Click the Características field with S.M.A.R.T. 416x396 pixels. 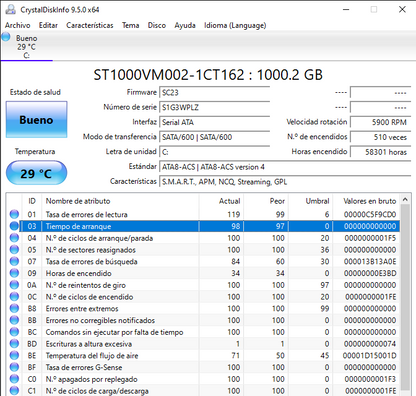(x=285, y=182)
